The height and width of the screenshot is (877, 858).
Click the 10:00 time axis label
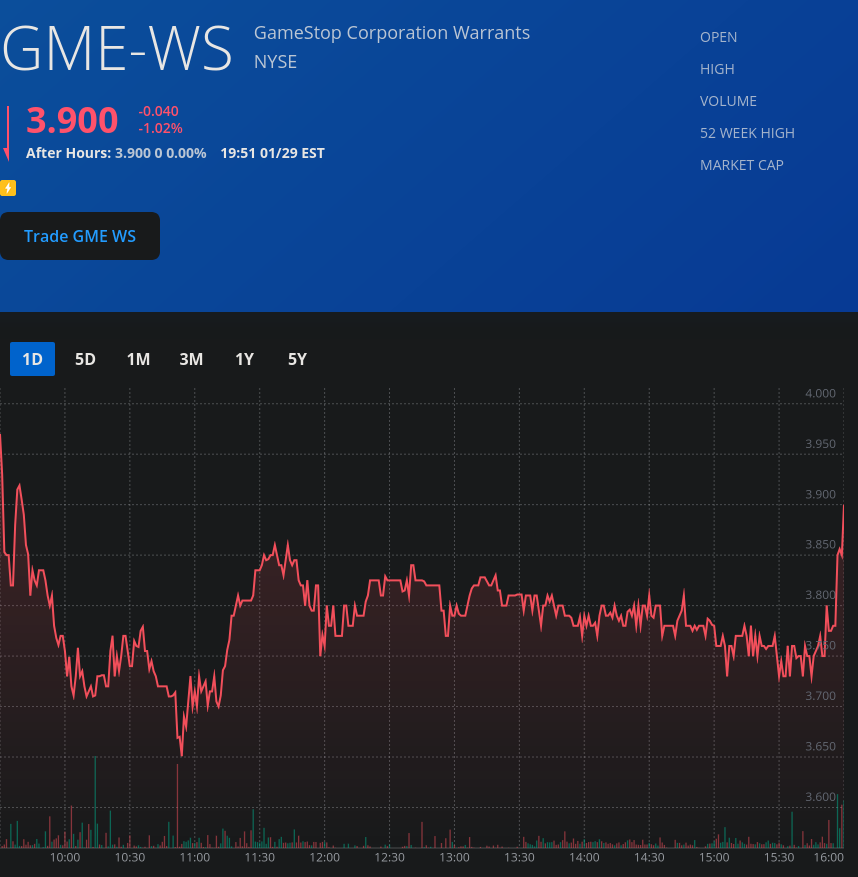pyautogui.click(x=65, y=857)
